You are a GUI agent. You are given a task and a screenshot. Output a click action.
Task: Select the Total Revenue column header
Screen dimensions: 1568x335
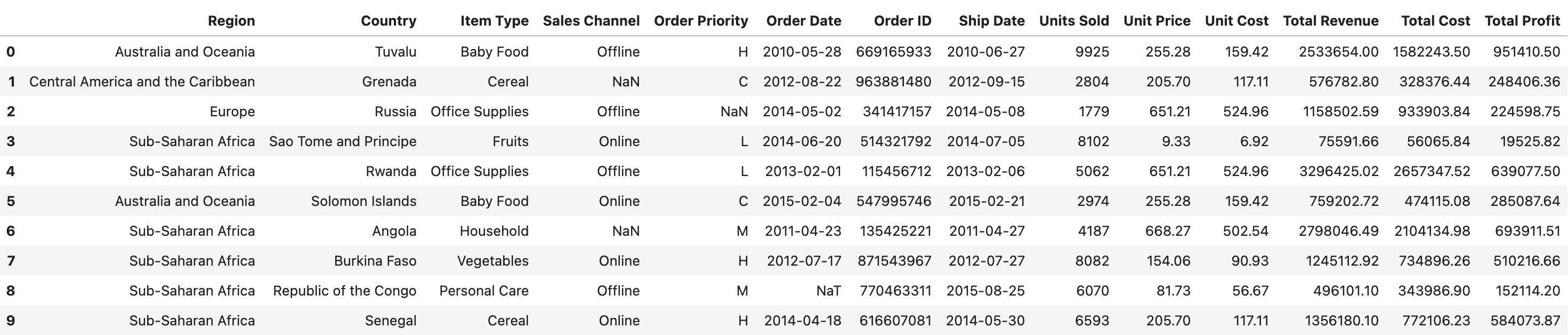pyautogui.click(x=1331, y=21)
